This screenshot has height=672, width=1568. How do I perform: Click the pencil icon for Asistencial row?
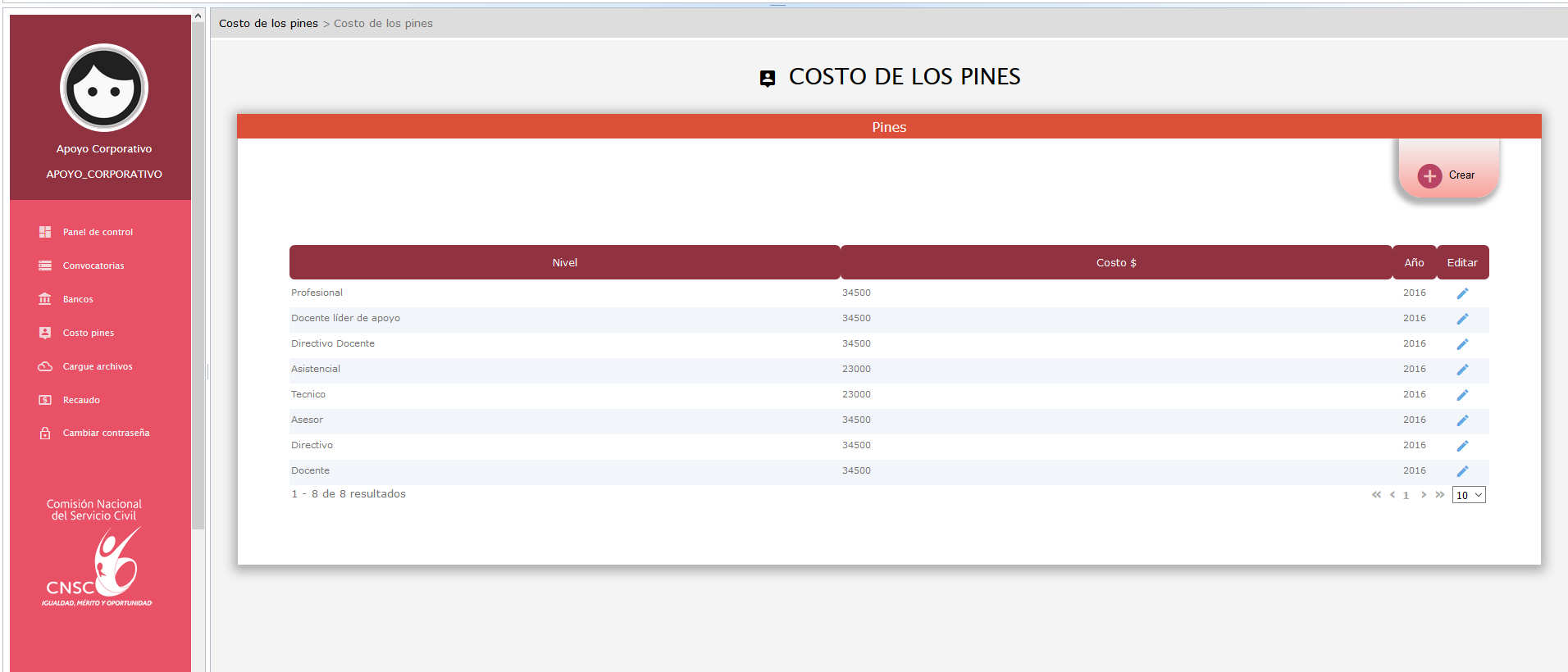click(x=1462, y=370)
